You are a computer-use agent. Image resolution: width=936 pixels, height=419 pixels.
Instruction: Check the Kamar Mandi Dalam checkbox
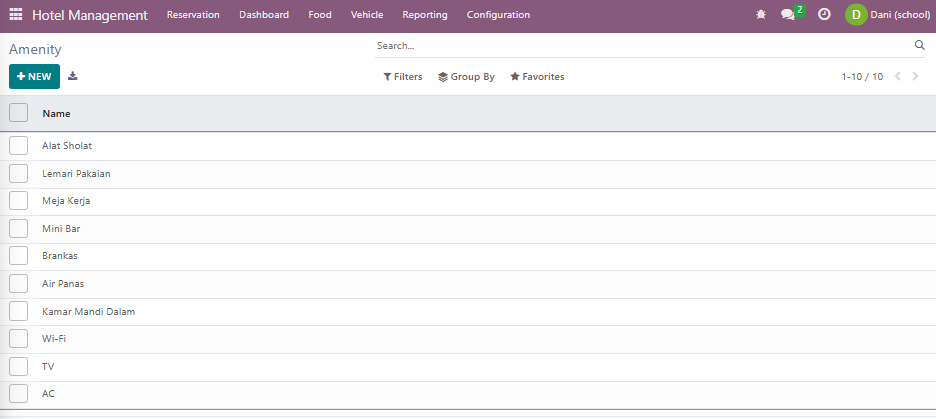pyautogui.click(x=19, y=311)
